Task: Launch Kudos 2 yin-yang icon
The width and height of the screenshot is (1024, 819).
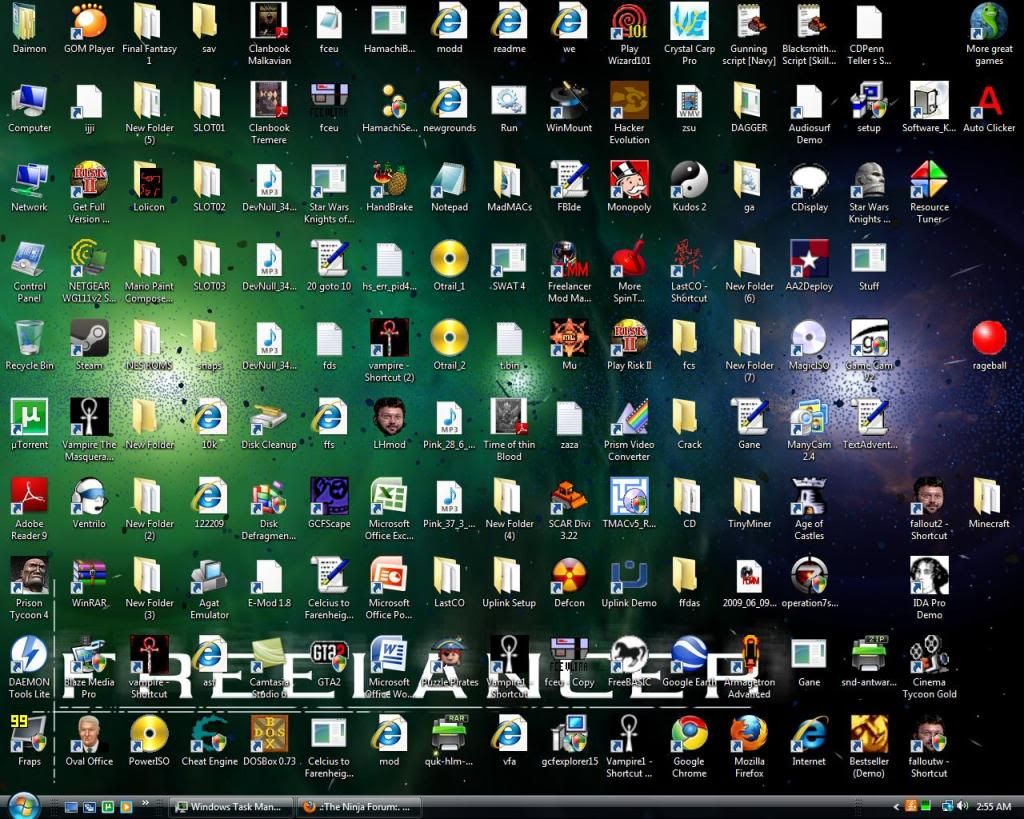Action: click(x=689, y=180)
